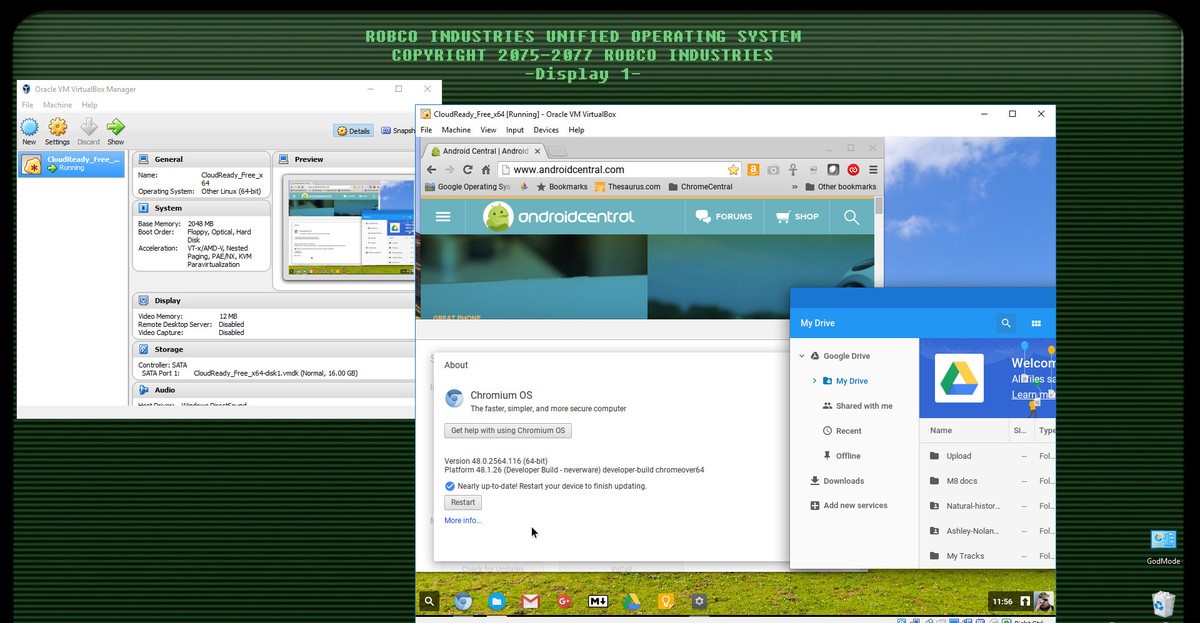Open Settings gear in VirtualBox Manager toolbar
Viewport: 1200px width, 623px height.
click(x=58, y=131)
